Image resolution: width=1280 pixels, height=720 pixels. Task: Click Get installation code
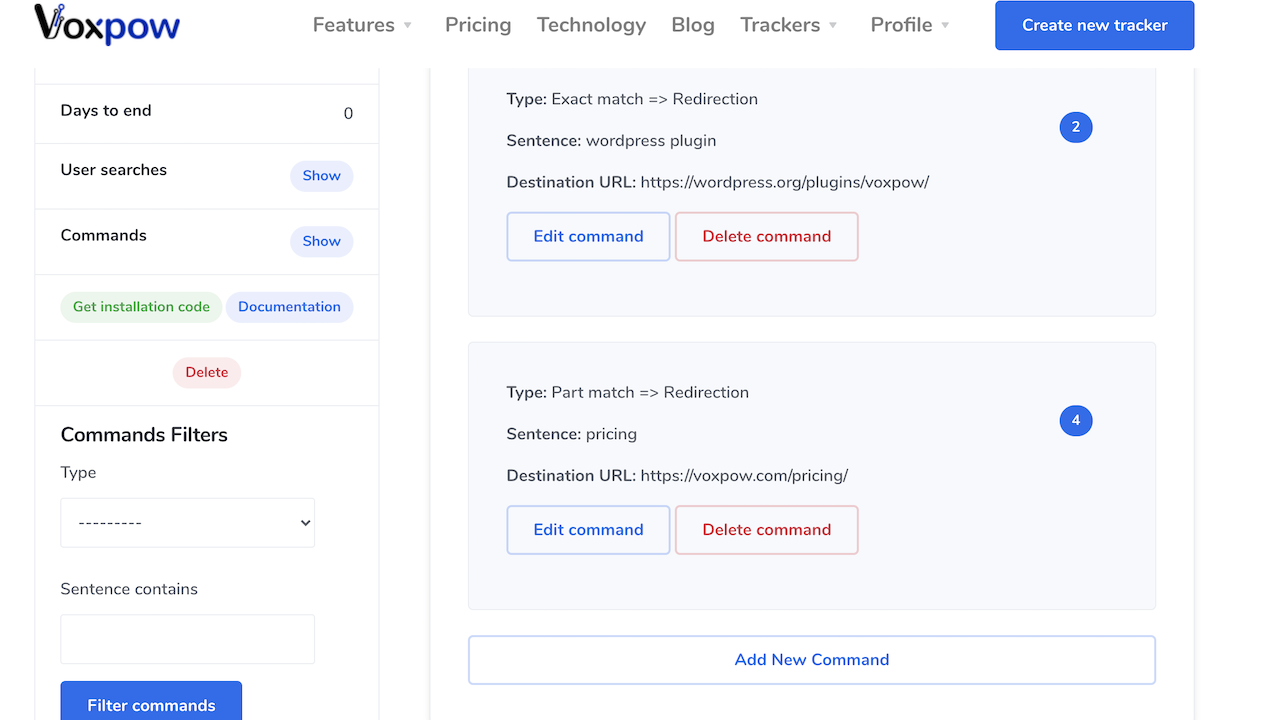point(141,307)
